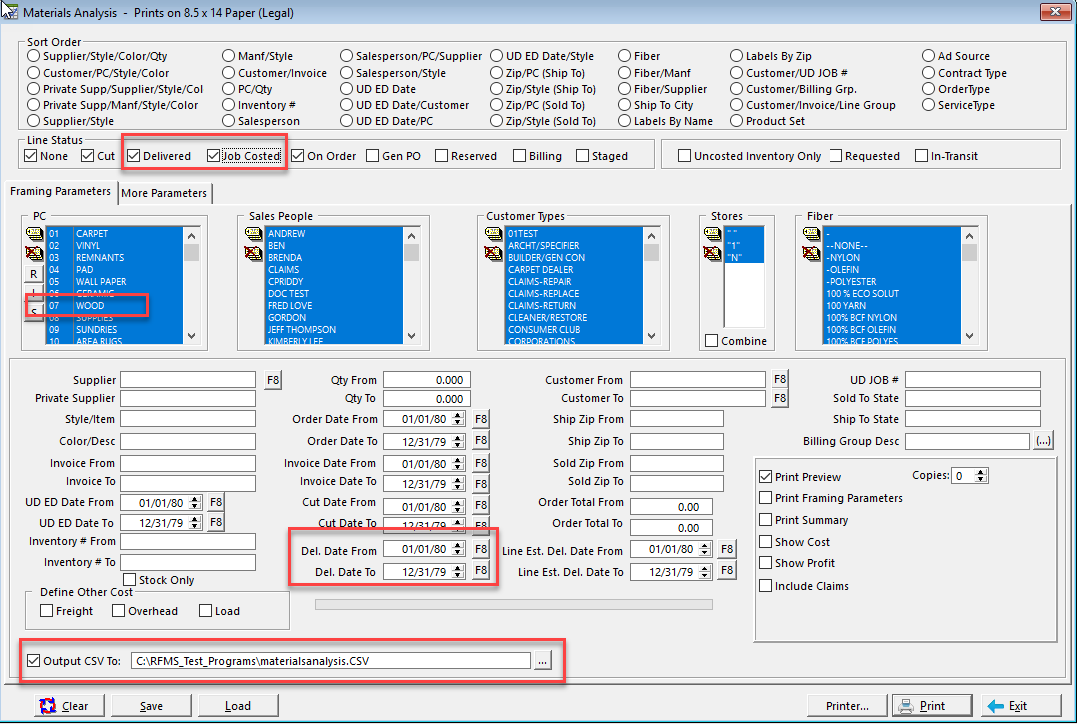
Task: Select WALL PAPER in PC list
Action: [x=115, y=282]
